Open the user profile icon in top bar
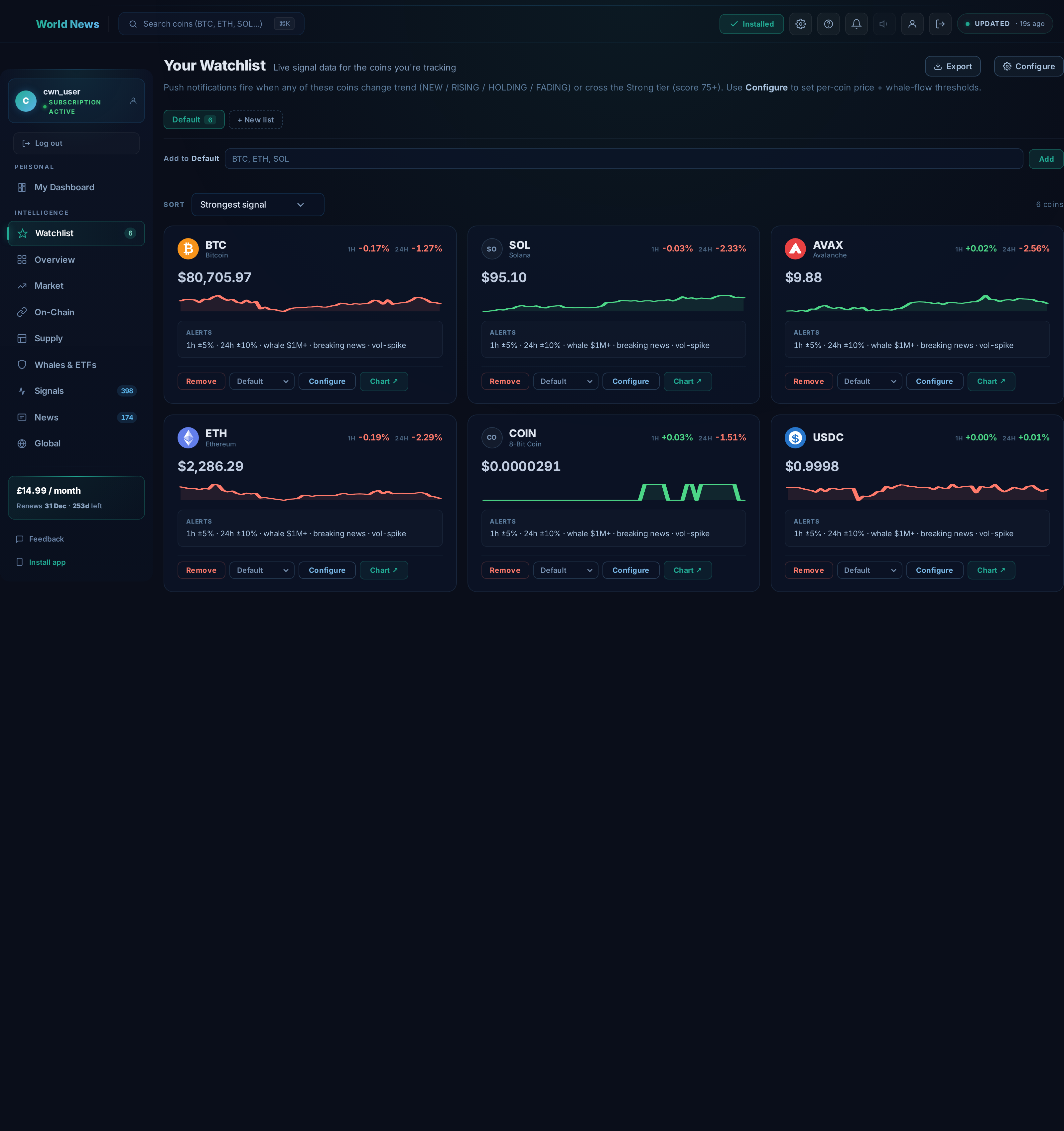The height and width of the screenshot is (1131, 1064). (x=912, y=24)
